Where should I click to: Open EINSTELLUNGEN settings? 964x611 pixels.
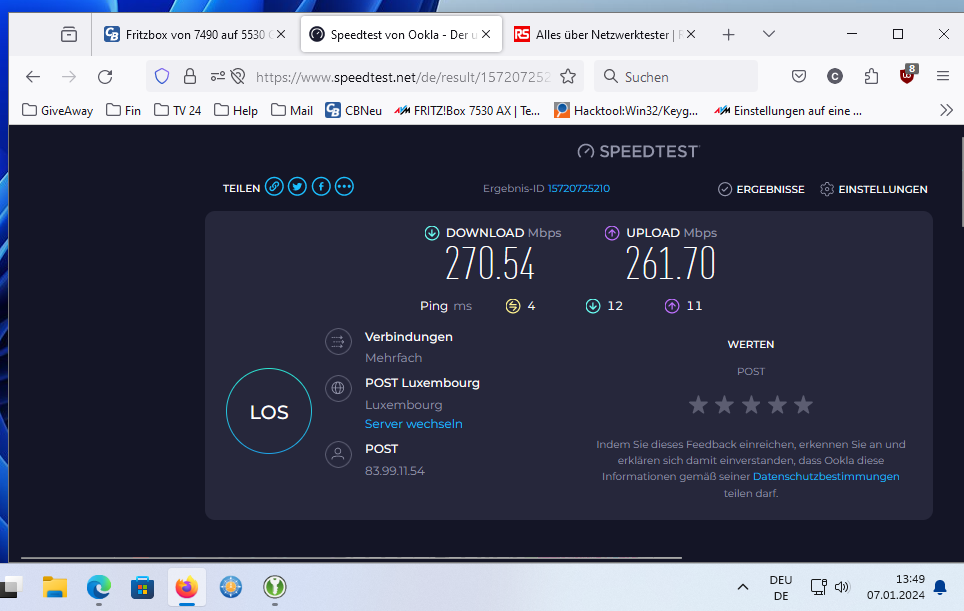(x=874, y=189)
